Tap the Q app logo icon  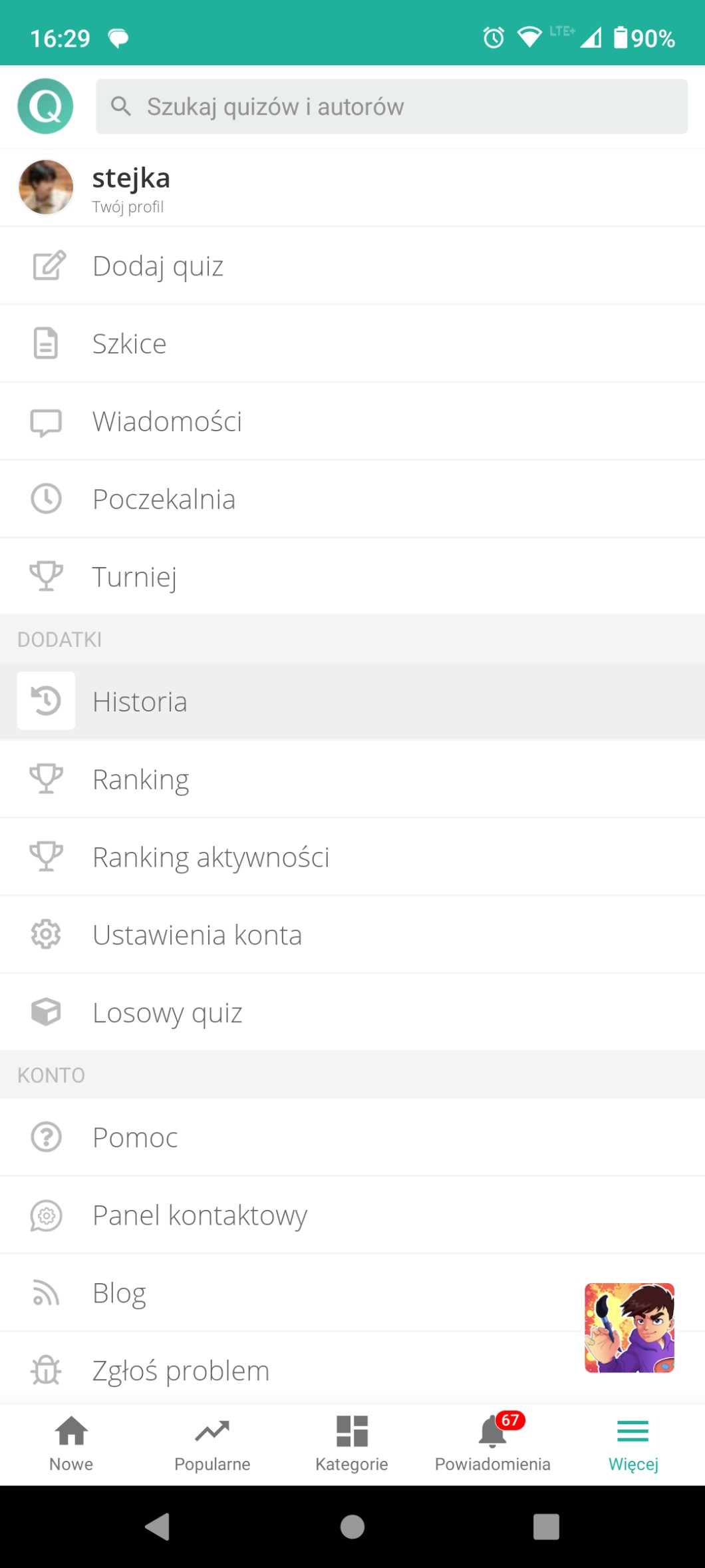click(x=45, y=106)
